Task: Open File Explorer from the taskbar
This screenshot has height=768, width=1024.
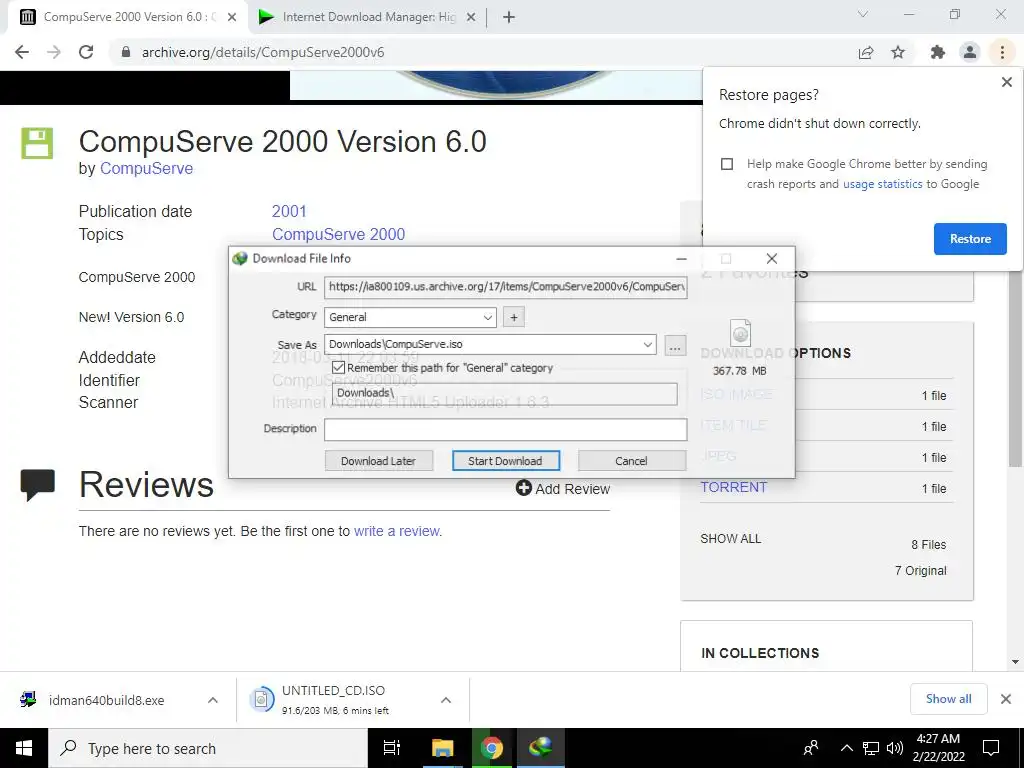Action: 442,748
